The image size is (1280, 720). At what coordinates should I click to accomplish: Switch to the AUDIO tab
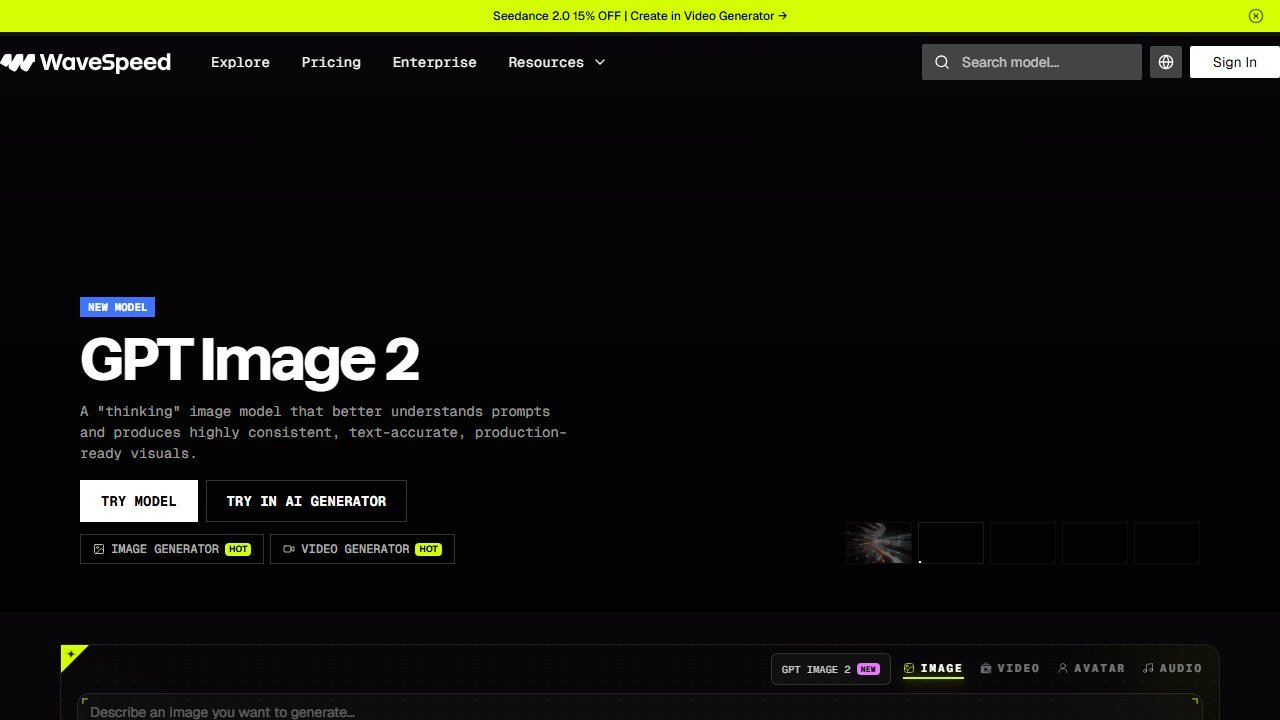pos(1173,668)
